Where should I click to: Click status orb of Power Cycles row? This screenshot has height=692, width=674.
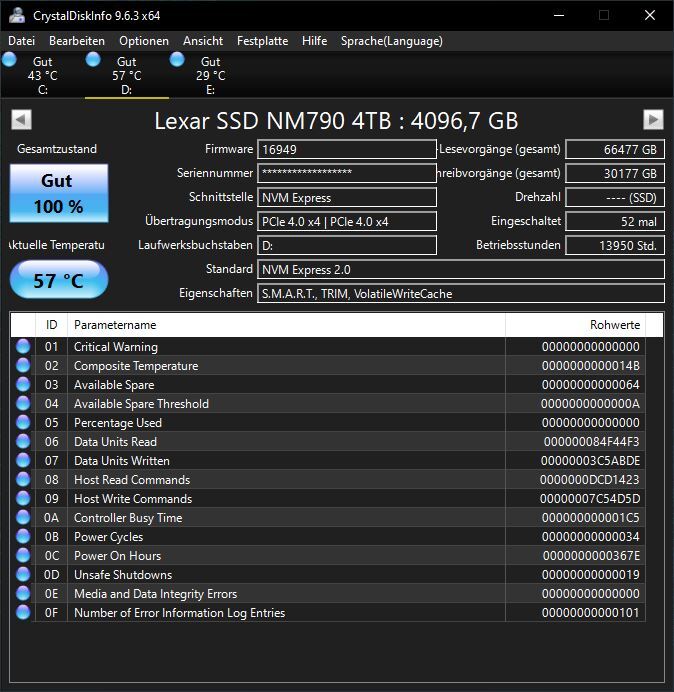[23, 536]
